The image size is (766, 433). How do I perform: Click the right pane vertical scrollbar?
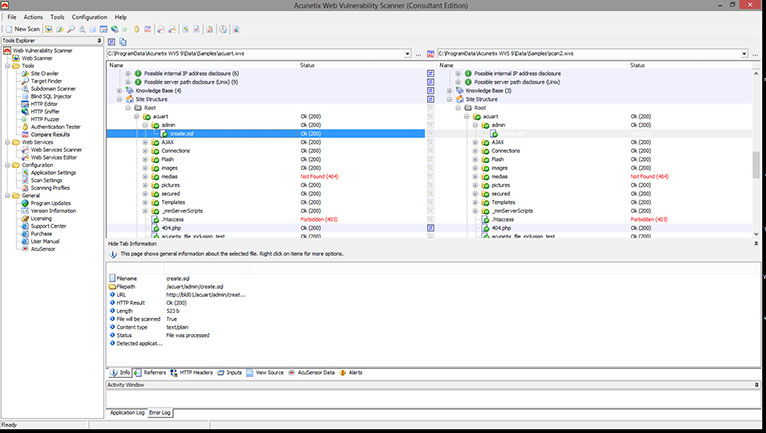[x=761, y=150]
